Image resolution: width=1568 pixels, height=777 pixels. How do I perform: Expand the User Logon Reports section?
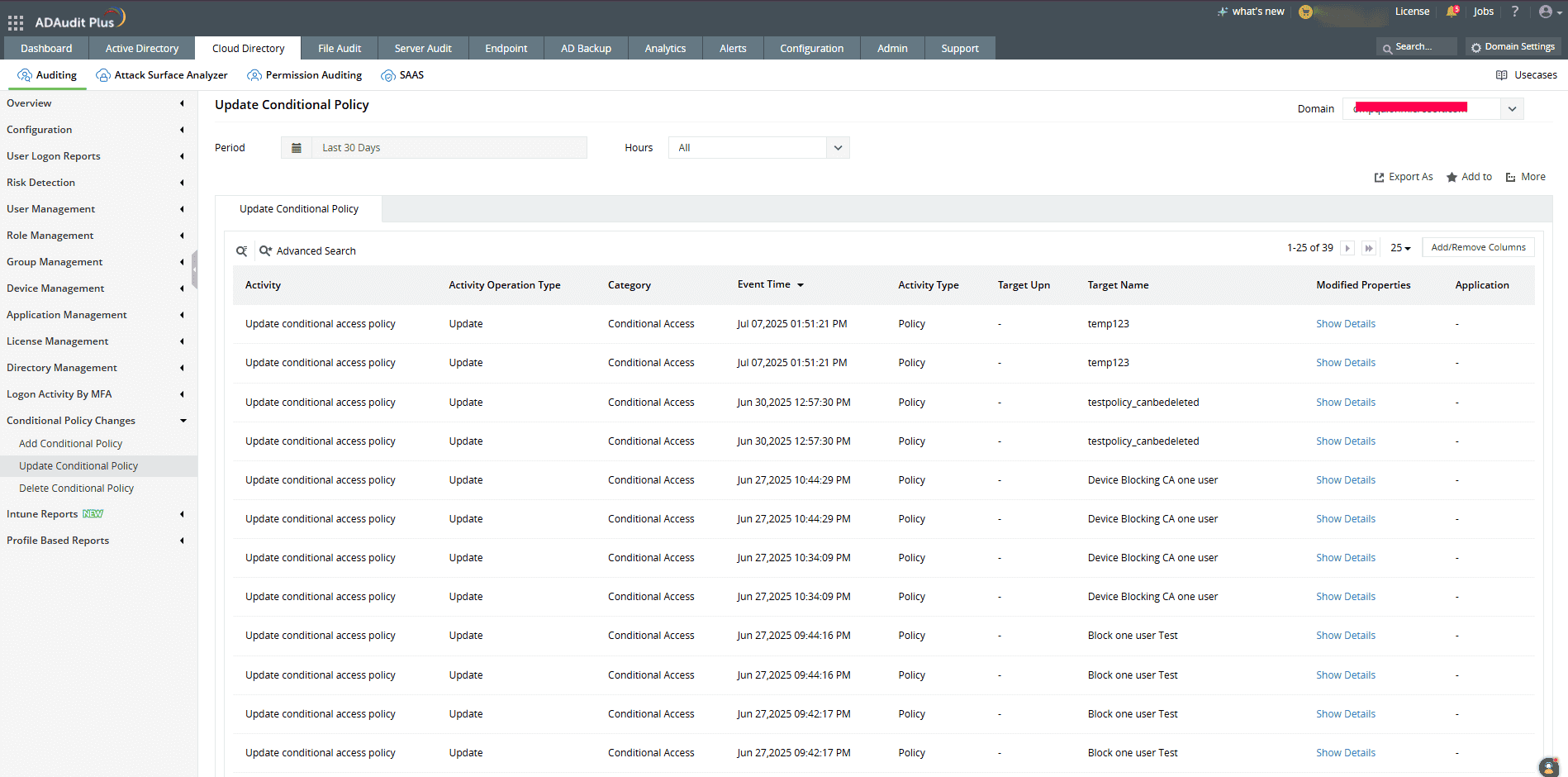point(53,155)
